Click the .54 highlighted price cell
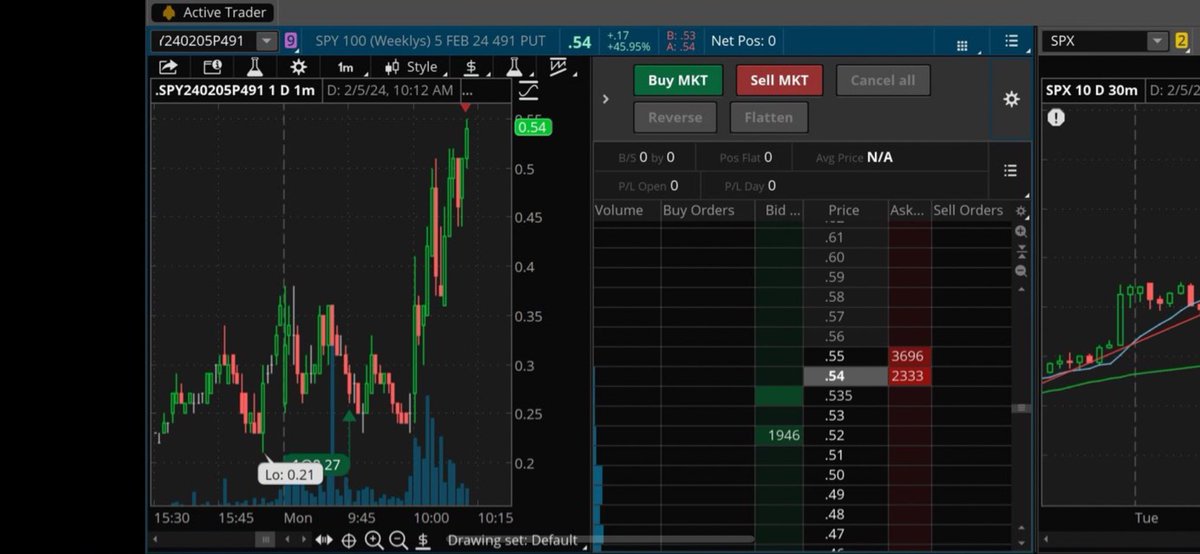This screenshot has width=1200, height=554. point(845,376)
